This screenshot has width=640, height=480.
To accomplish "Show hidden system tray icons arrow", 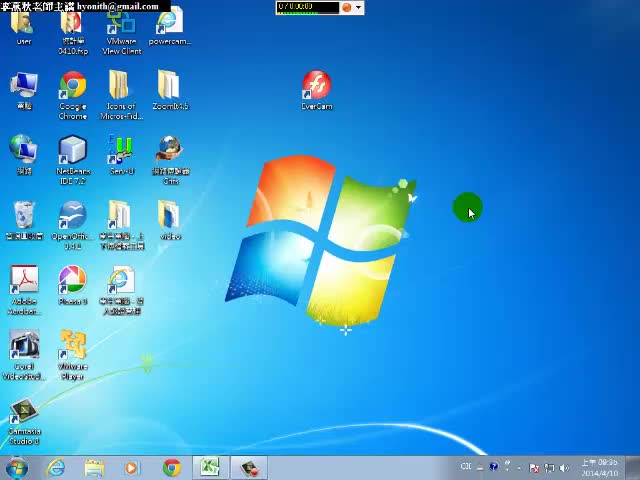I will coord(519,468).
